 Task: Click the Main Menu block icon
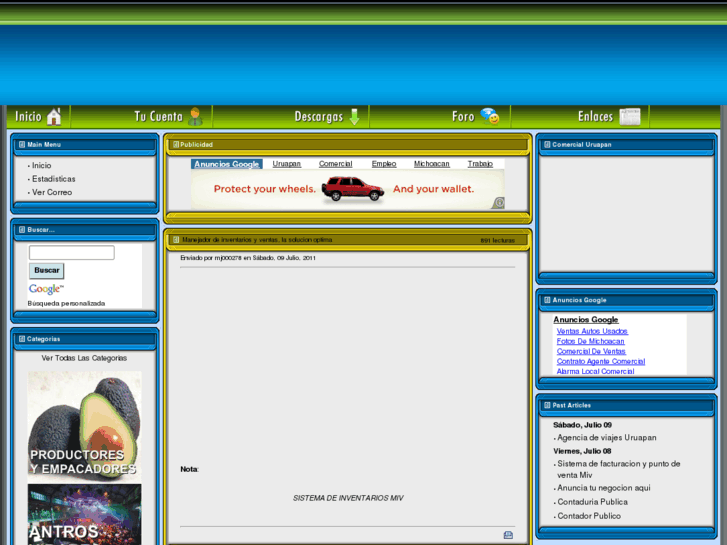[22, 145]
